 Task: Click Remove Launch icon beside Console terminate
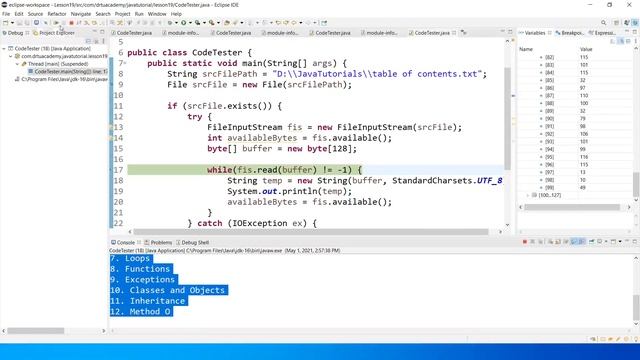(532, 242)
